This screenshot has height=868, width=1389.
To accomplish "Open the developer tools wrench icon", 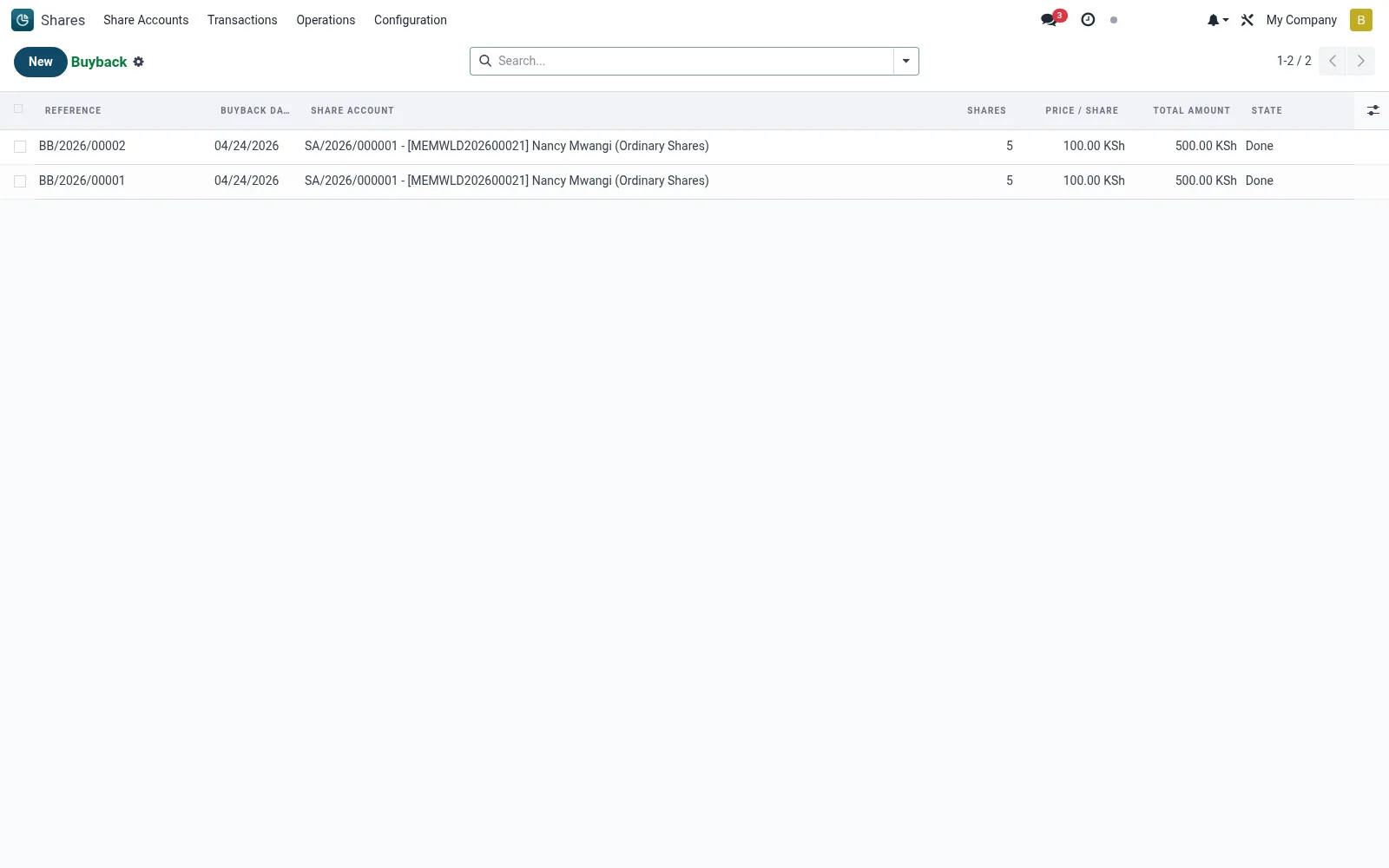I will point(1247,20).
